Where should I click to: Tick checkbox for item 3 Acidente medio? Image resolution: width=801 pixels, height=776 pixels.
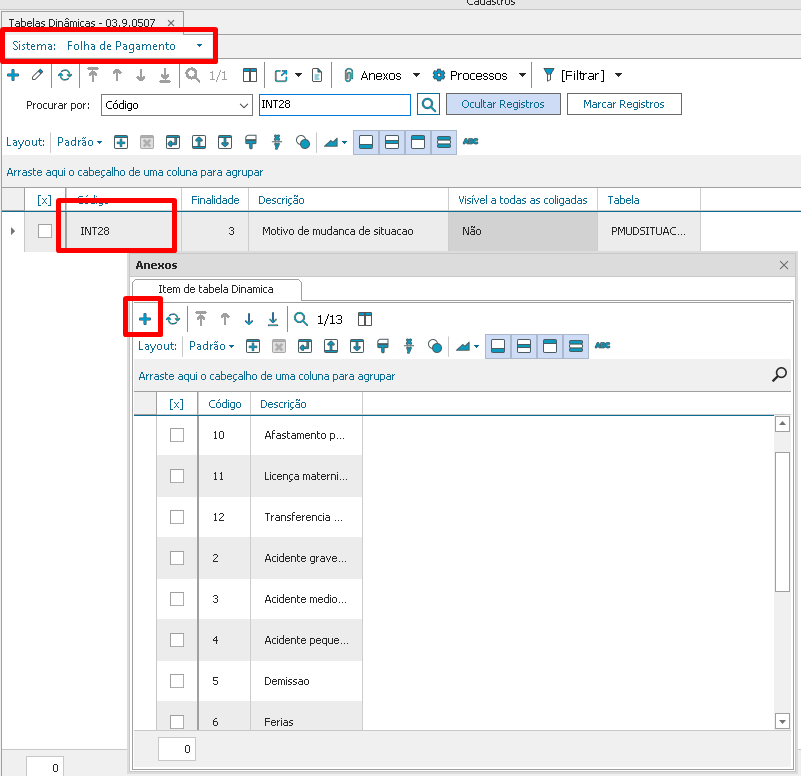(177, 599)
